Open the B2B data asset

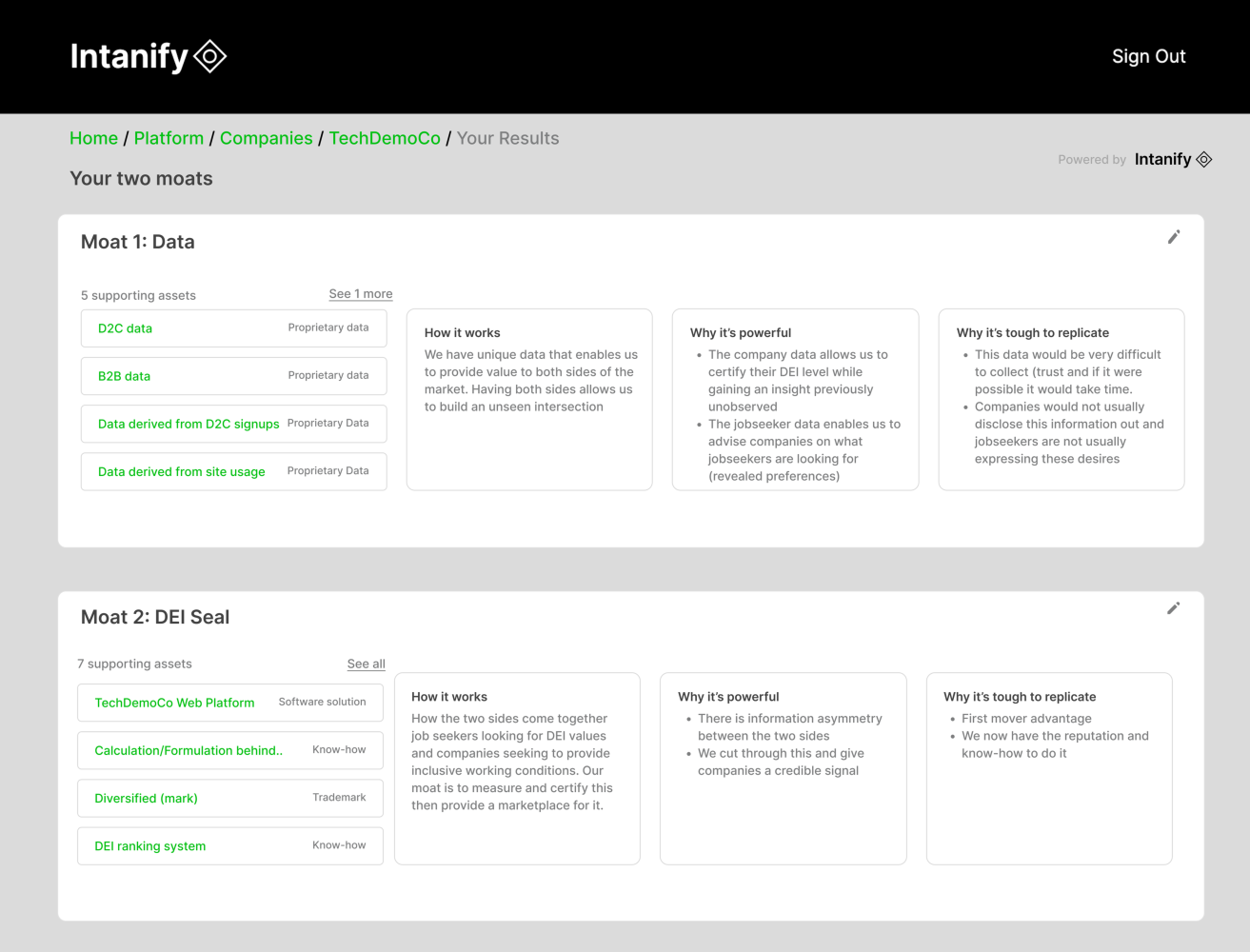234,376
